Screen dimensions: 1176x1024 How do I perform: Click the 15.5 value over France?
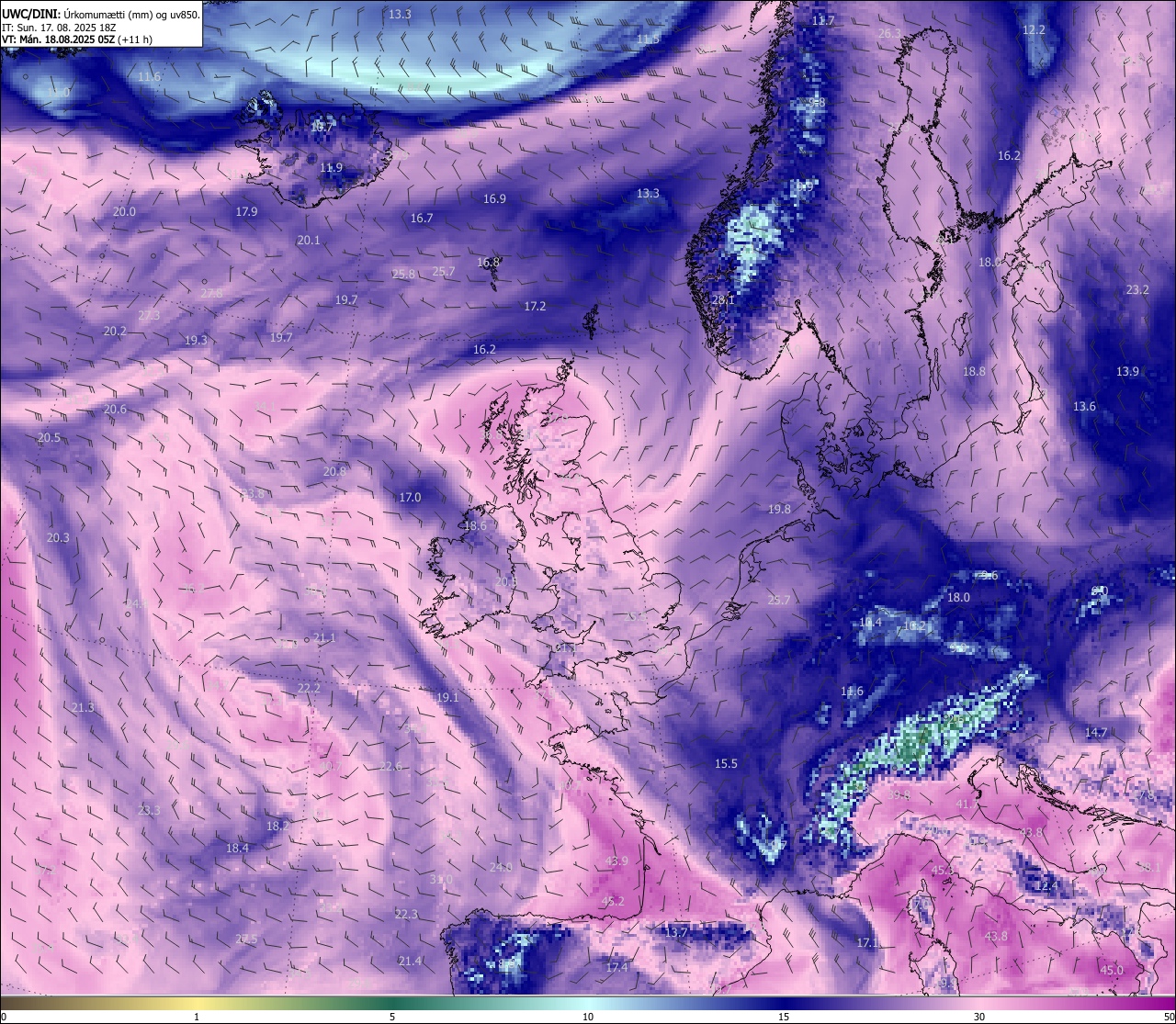pyautogui.click(x=726, y=763)
